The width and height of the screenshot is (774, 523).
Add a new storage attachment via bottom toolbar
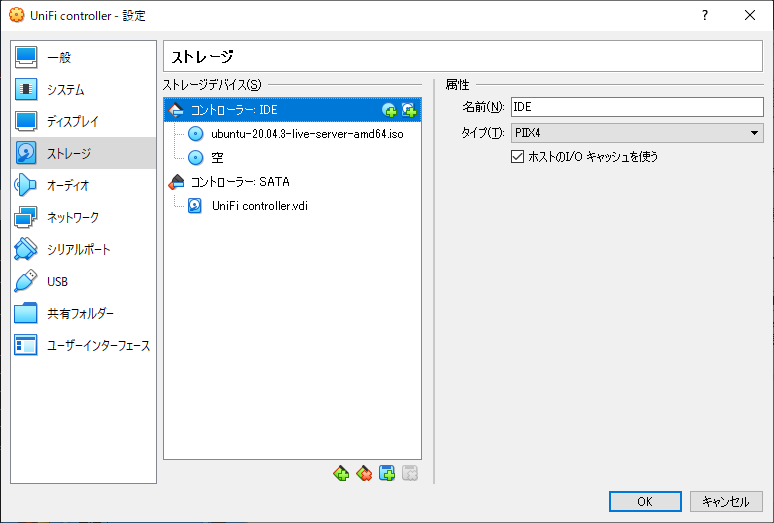[x=387, y=473]
